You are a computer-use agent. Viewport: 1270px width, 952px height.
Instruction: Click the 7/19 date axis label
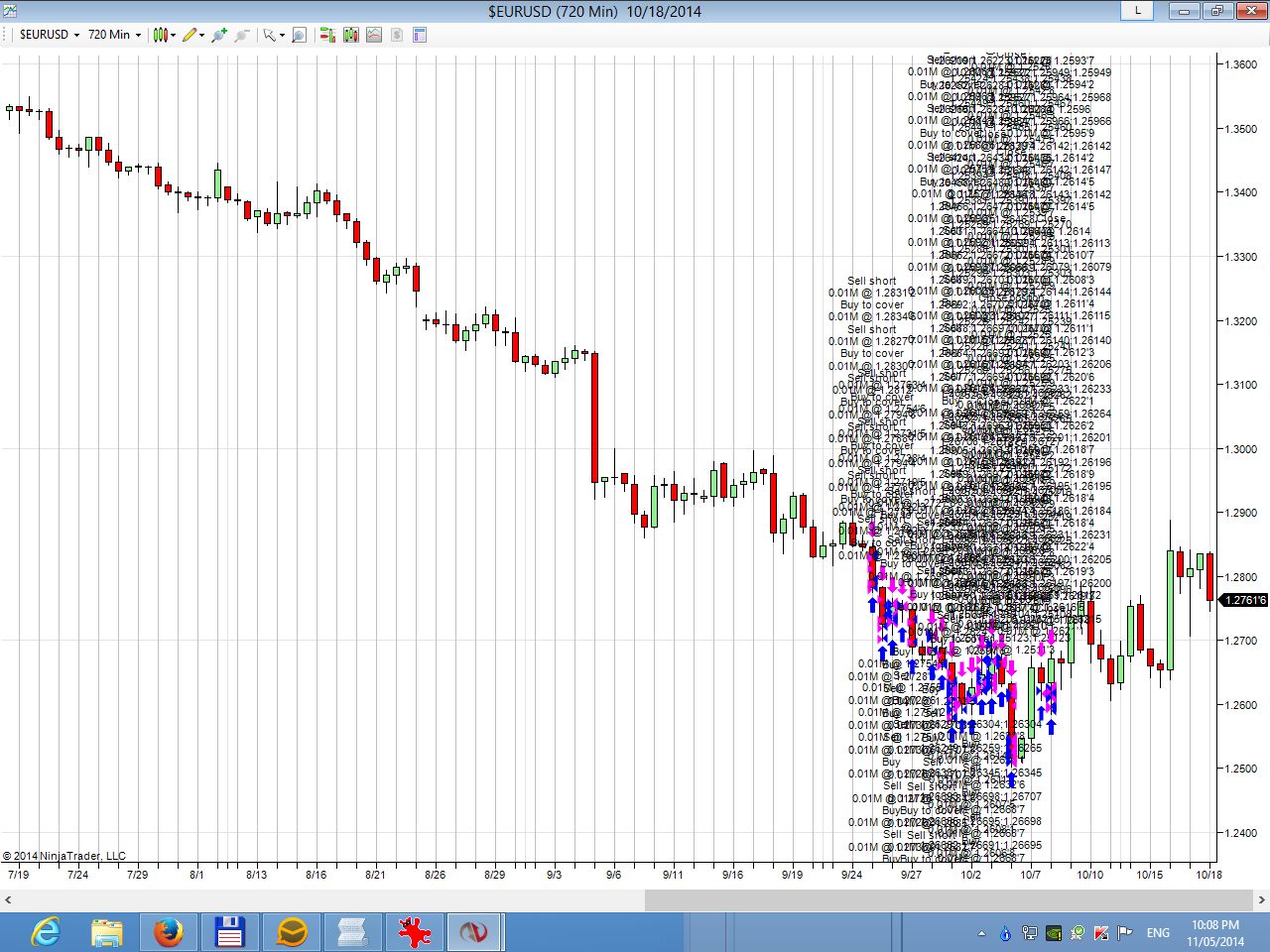[18, 875]
